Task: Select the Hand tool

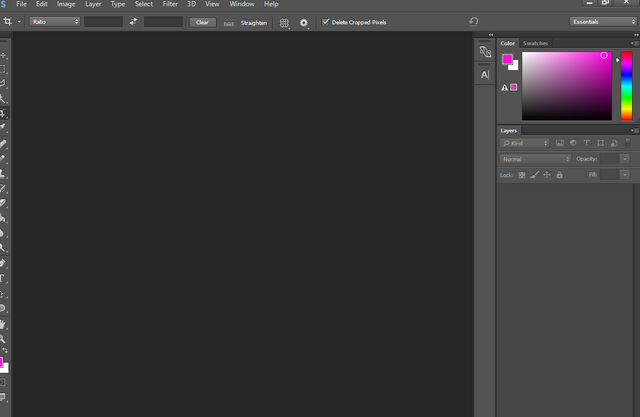Action: pyautogui.click(x=2, y=324)
